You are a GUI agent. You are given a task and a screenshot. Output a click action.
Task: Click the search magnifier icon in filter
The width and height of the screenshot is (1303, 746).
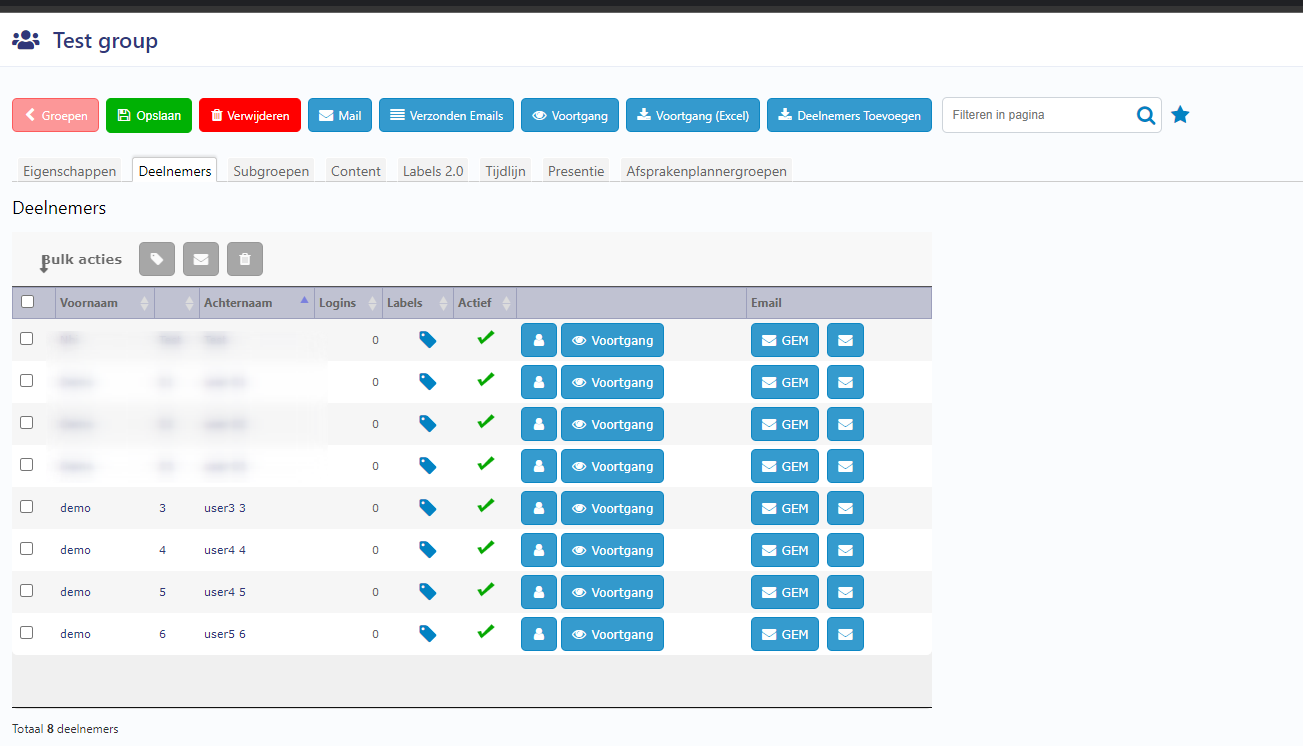tap(1146, 115)
